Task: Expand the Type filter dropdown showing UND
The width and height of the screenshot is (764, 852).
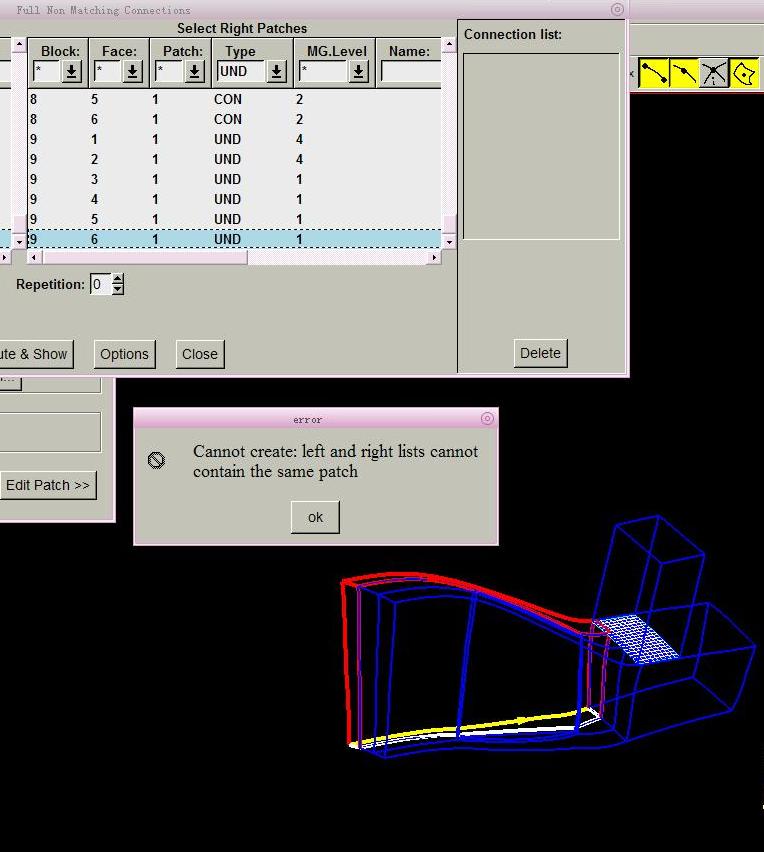Action: pos(276,72)
